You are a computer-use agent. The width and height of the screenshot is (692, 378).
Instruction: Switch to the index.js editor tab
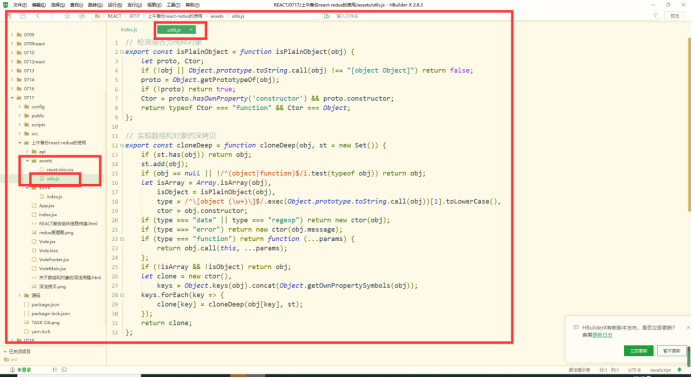click(129, 30)
